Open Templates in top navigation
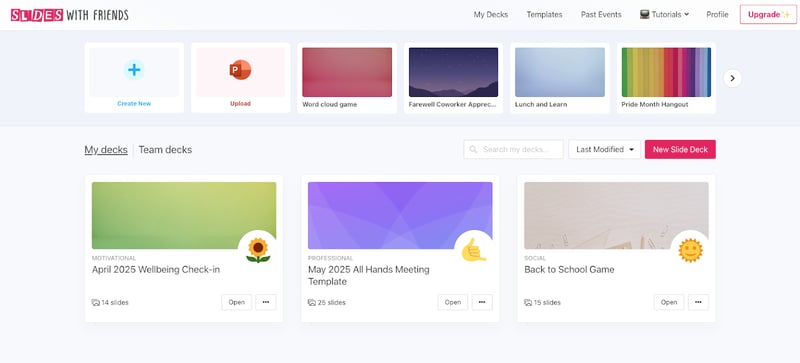Screen dimensions: 800x363 coord(544,14)
